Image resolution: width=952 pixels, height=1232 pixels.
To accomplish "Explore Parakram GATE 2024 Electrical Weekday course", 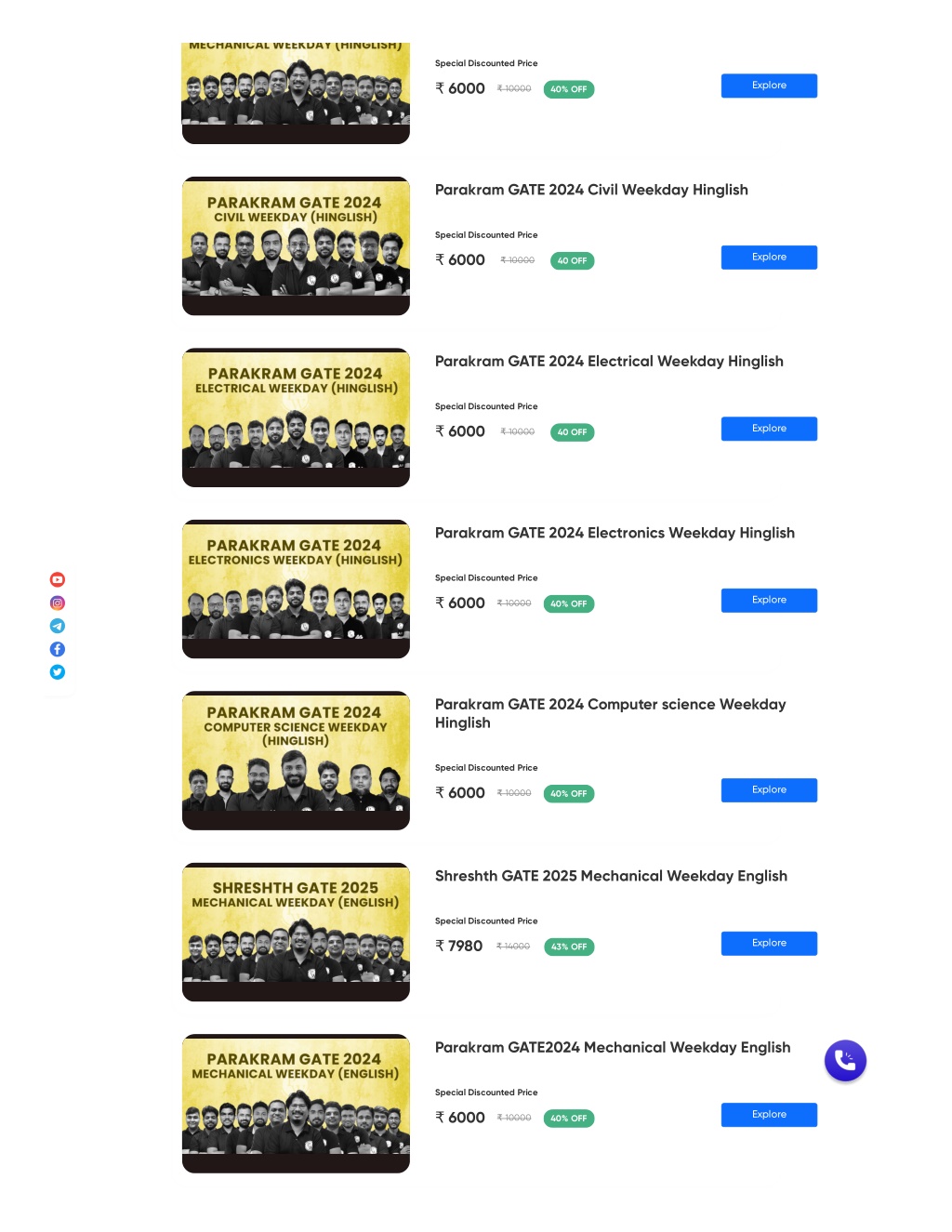I will click(769, 429).
